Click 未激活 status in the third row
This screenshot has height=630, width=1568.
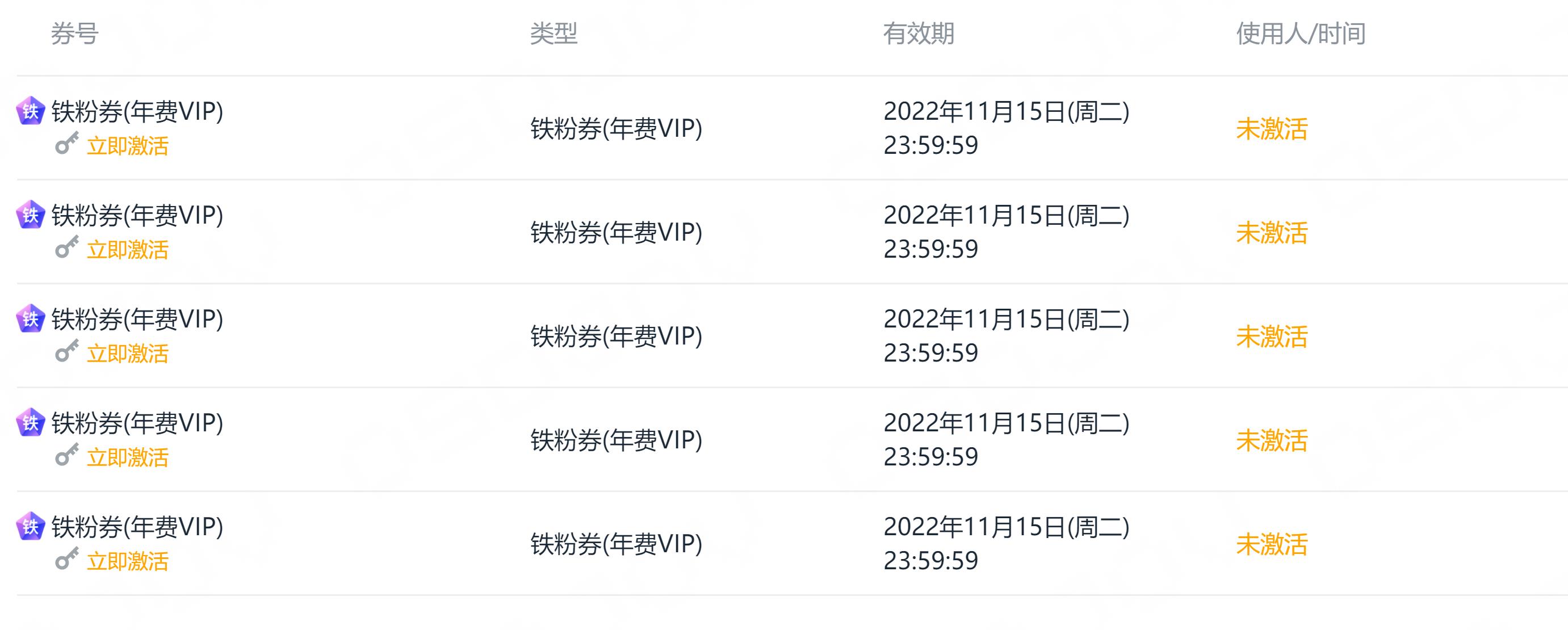[1272, 336]
